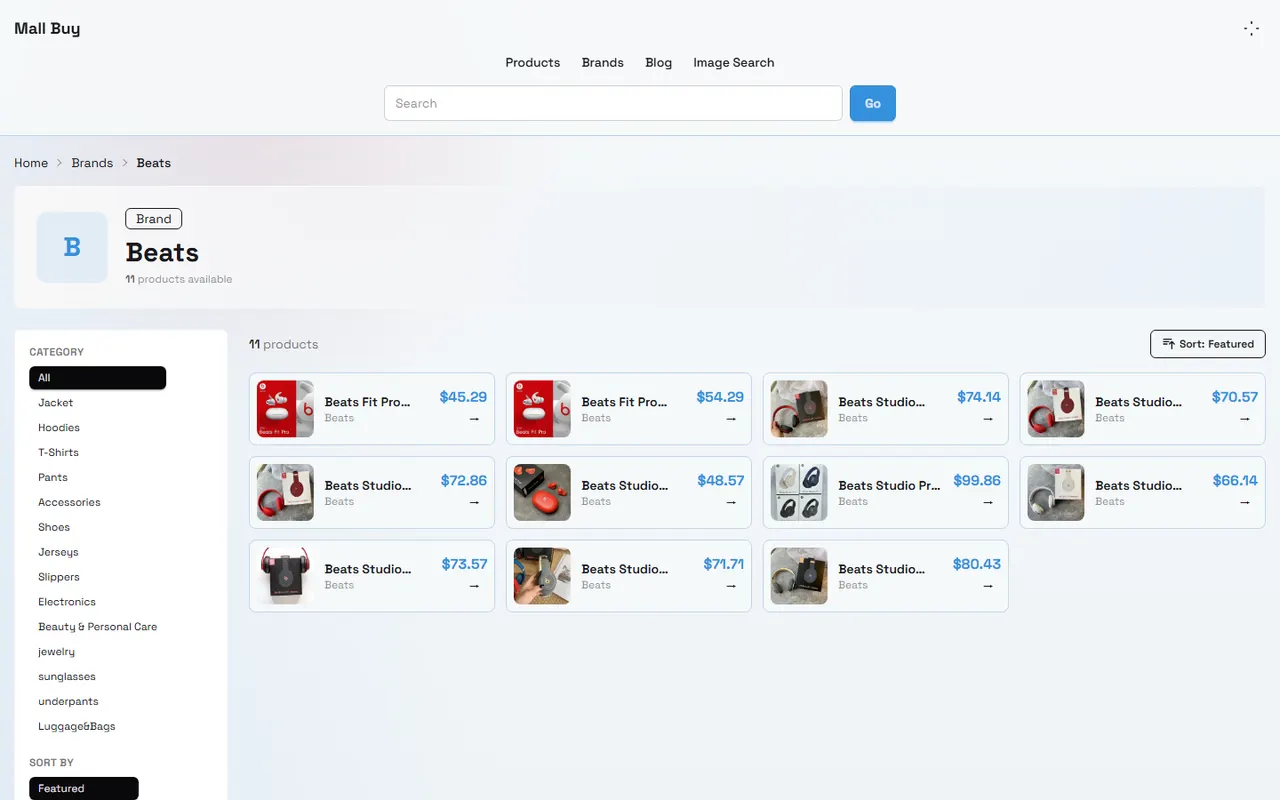Go to the Blog page
Screen dimensions: 1280x800
(x=659, y=62)
